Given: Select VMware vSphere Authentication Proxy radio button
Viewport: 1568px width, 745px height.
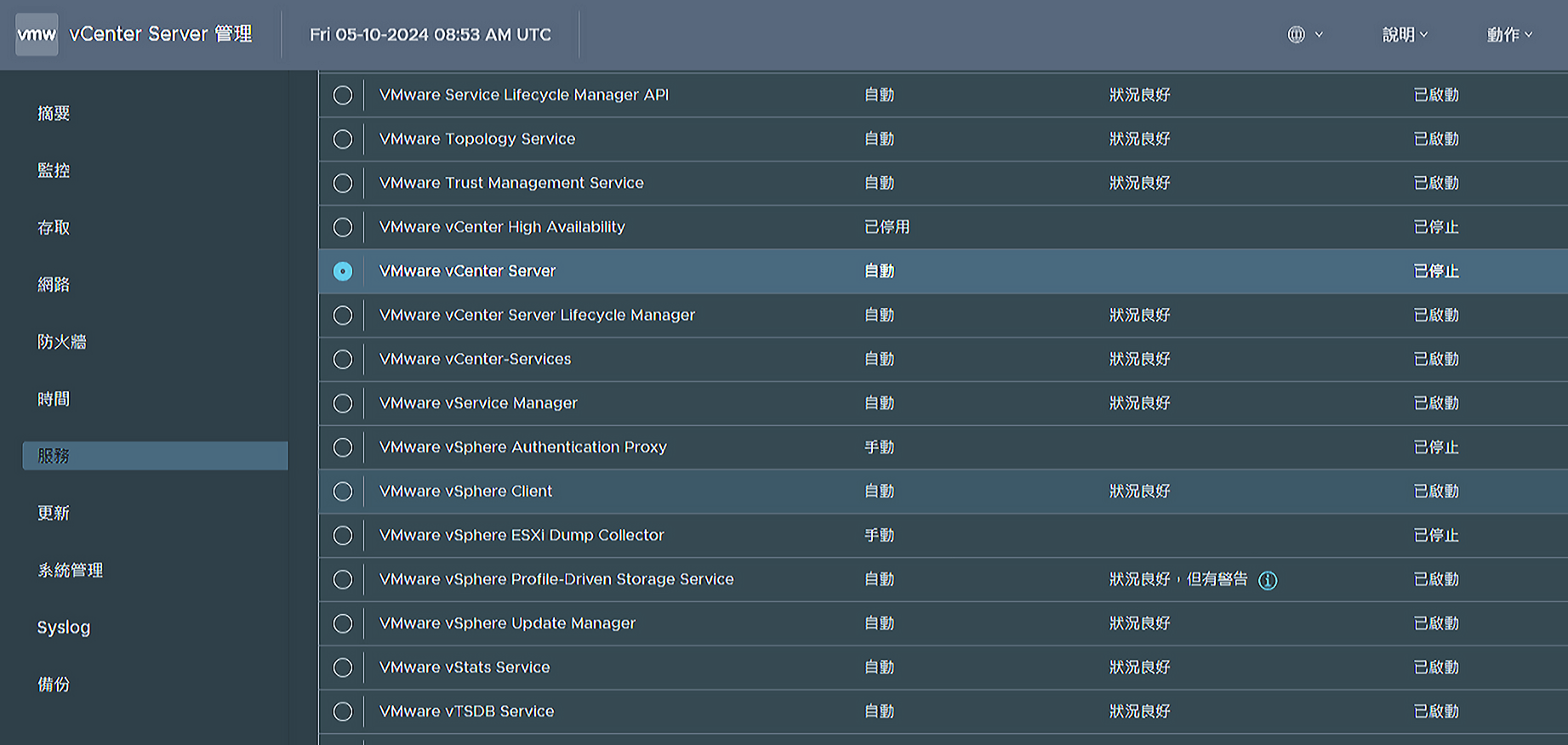Looking at the screenshot, I should (x=343, y=447).
